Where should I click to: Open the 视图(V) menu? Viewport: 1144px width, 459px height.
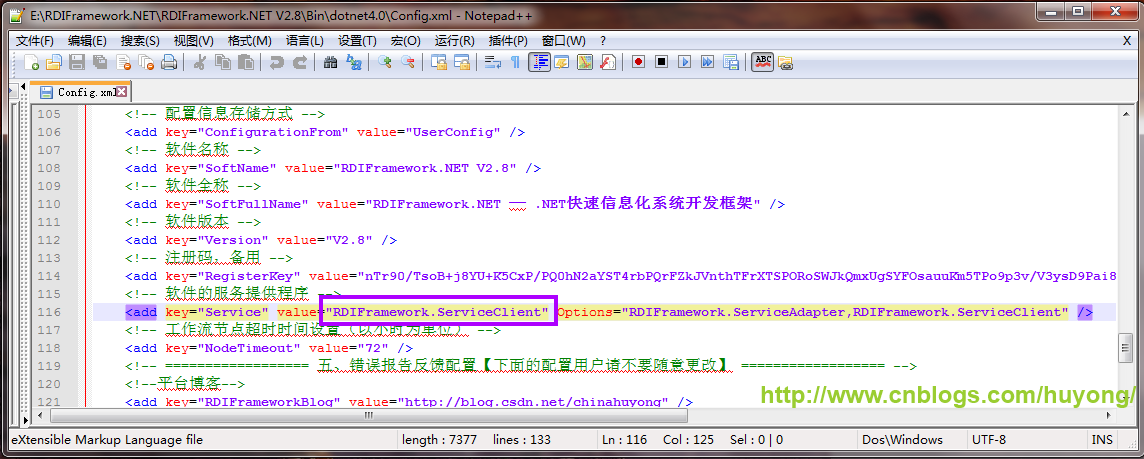coord(193,41)
